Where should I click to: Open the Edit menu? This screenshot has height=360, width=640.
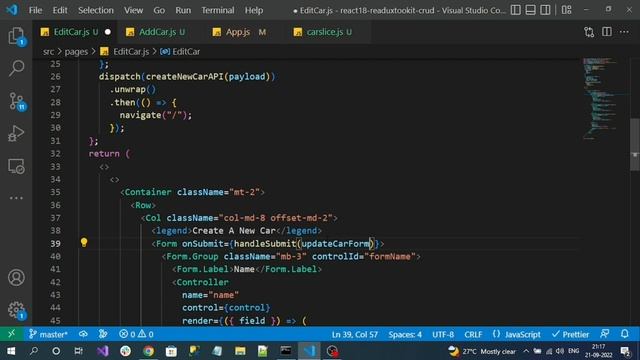pyautogui.click(x=60, y=10)
